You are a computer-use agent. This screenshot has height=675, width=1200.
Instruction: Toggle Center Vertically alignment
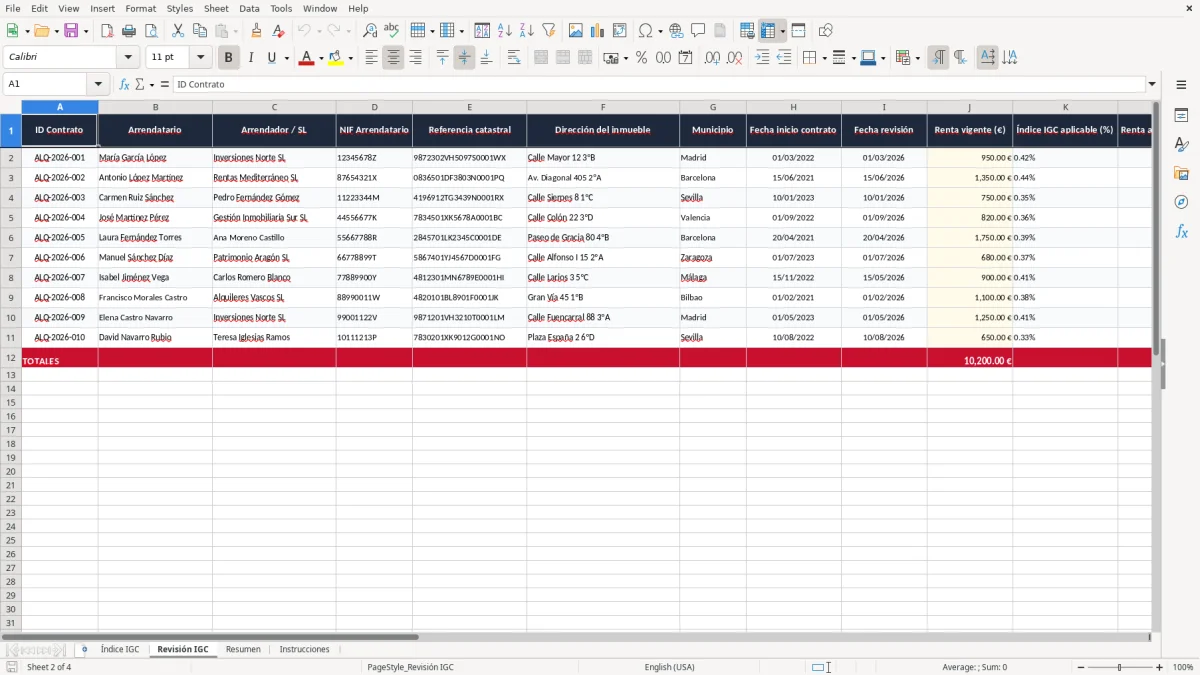pyautogui.click(x=464, y=58)
